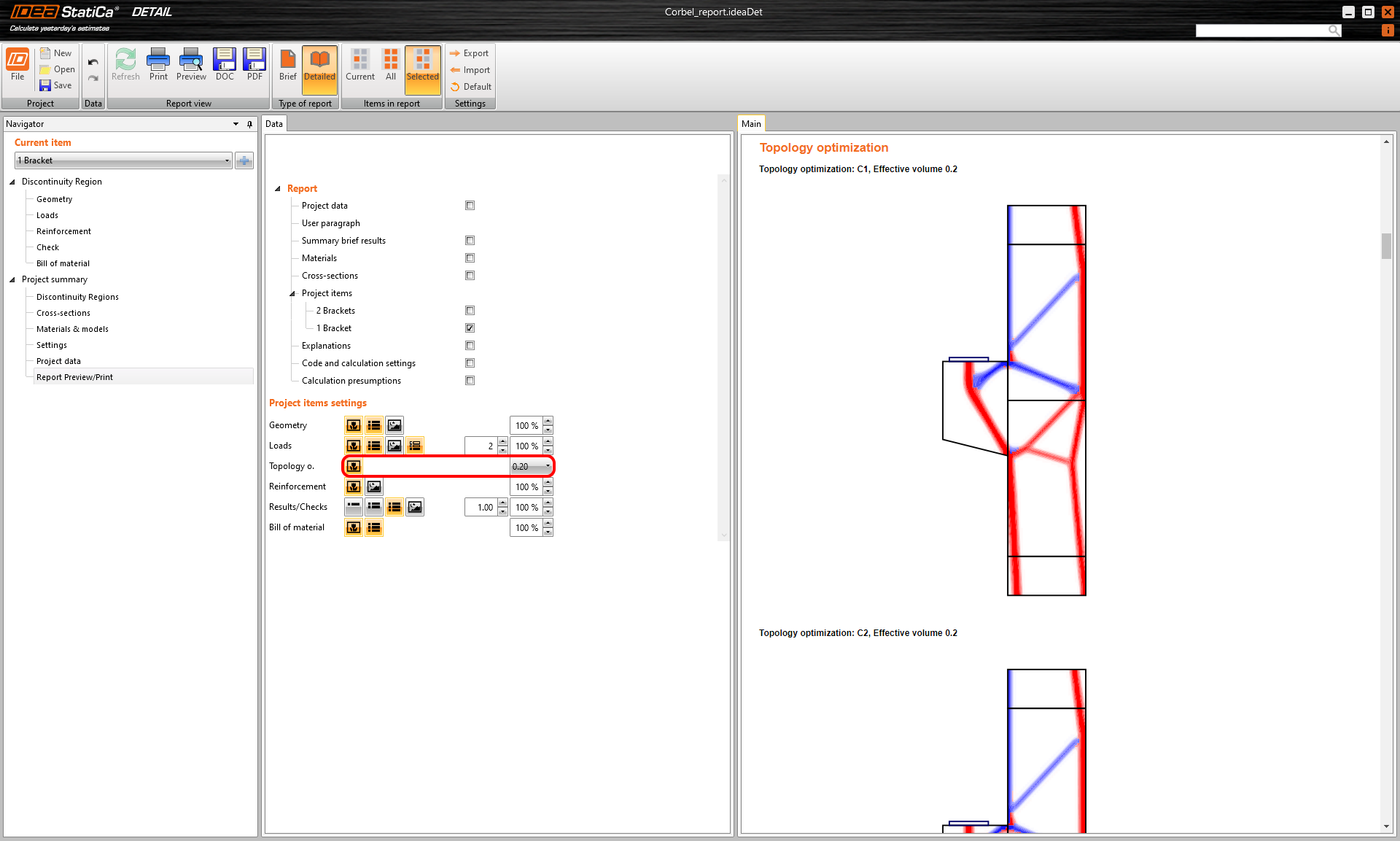This screenshot has height=841, width=1400.
Task: Collapse the Project items tree node
Action: click(x=293, y=293)
